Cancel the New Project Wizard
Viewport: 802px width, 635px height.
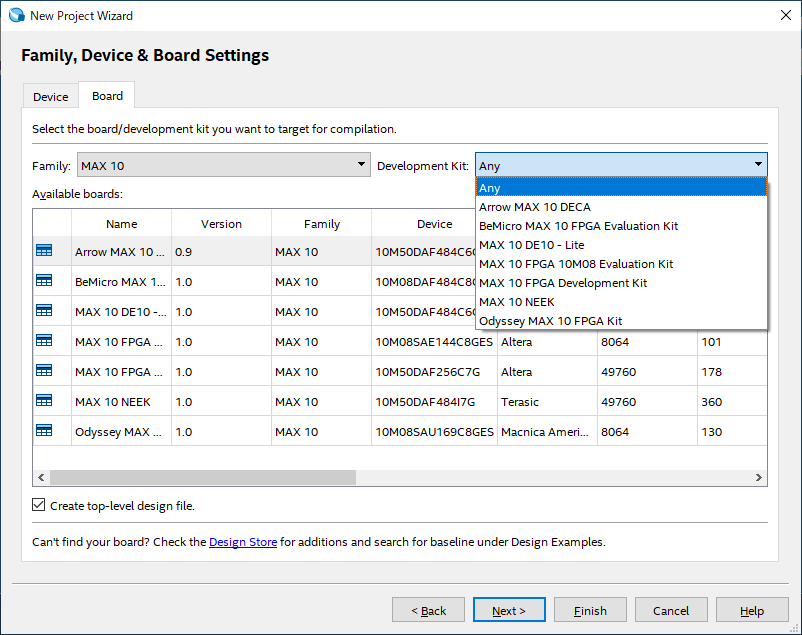[x=671, y=610]
